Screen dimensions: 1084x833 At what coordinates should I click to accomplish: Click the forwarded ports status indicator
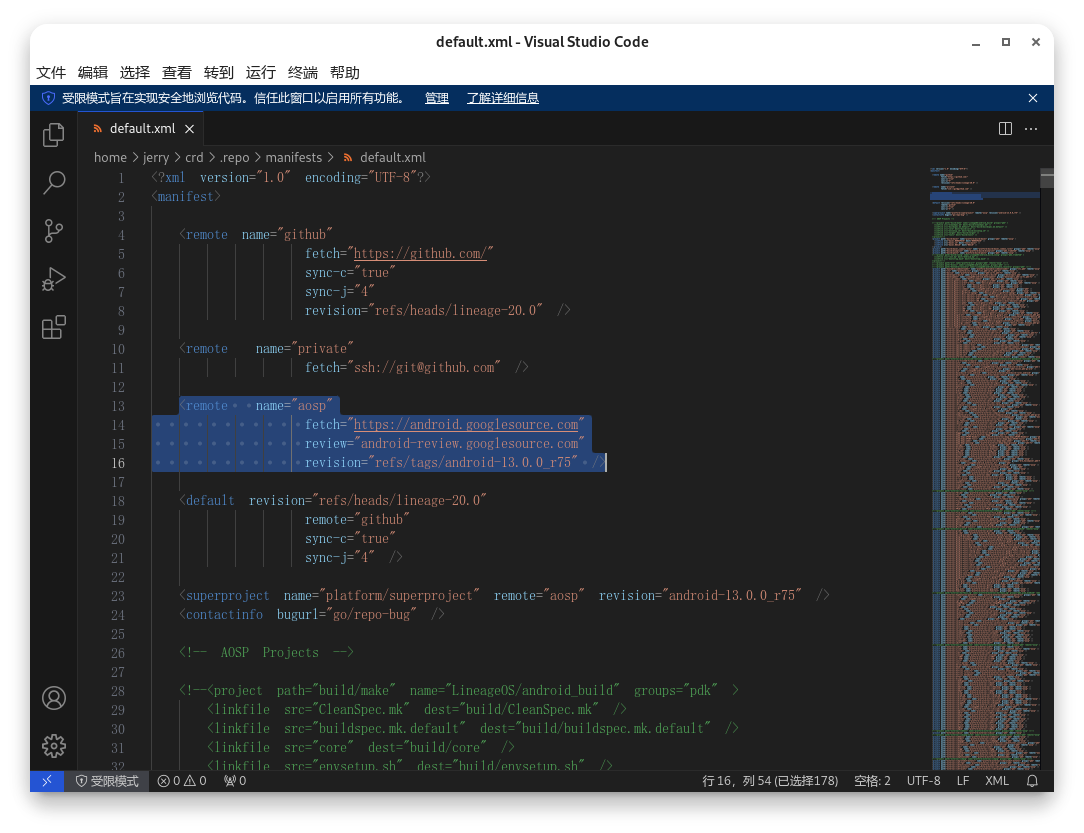coord(235,781)
